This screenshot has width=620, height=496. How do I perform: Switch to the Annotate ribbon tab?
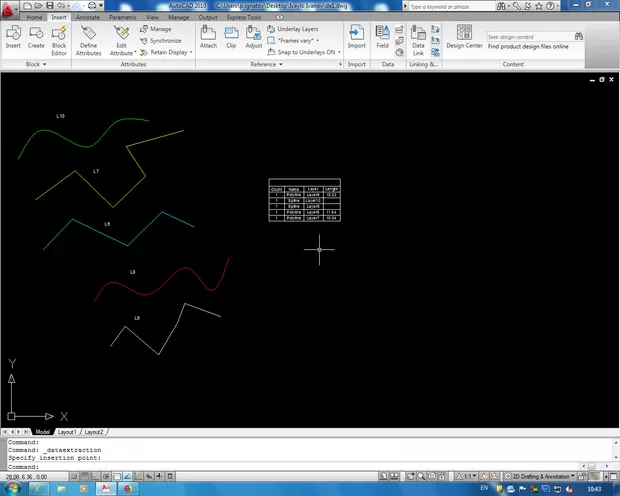point(87,17)
